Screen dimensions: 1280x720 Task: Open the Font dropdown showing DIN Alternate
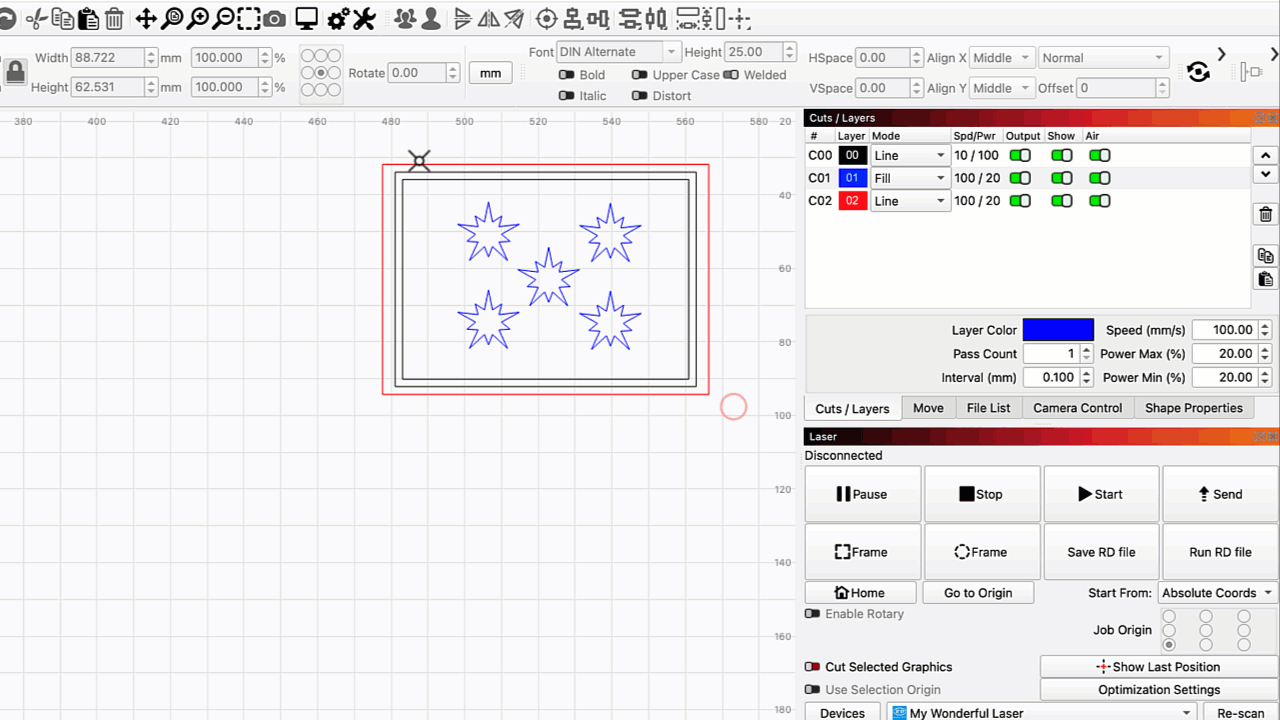[619, 52]
